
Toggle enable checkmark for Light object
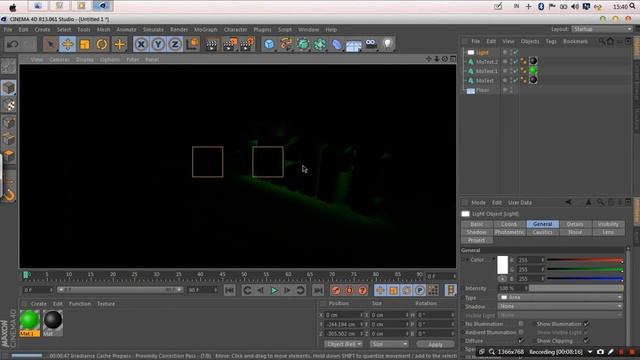(516, 52)
